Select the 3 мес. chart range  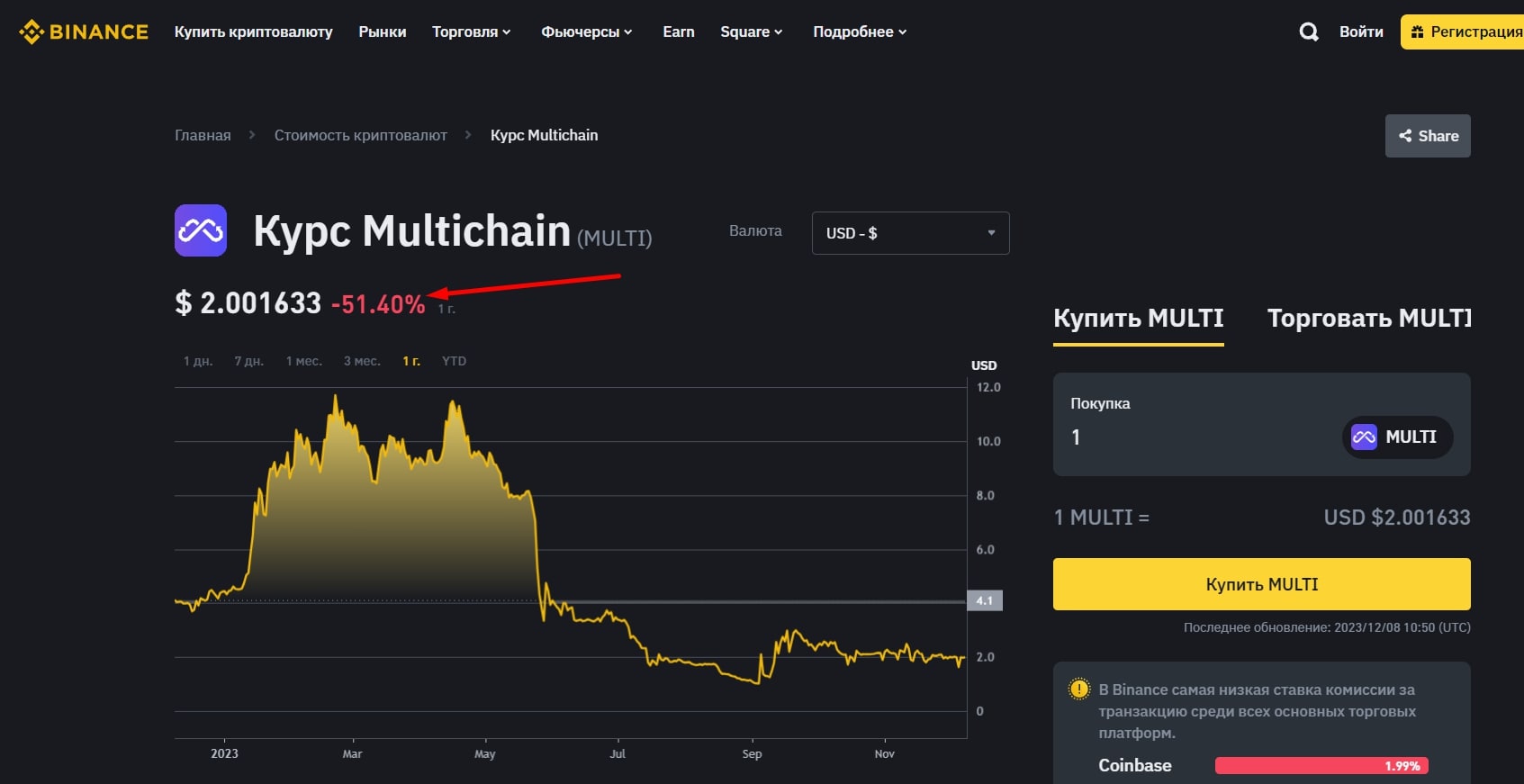[362, 361]
